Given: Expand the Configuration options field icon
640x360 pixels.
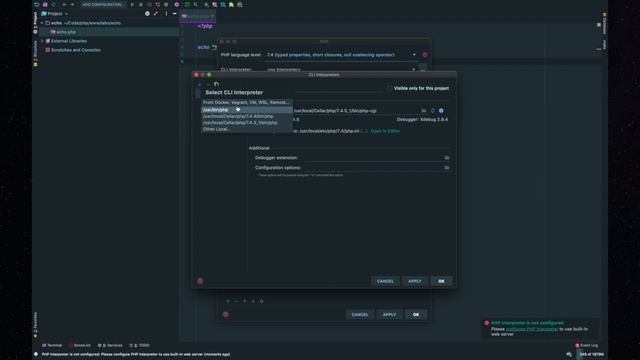Looking at the screenshot, I should coord(447,168).
